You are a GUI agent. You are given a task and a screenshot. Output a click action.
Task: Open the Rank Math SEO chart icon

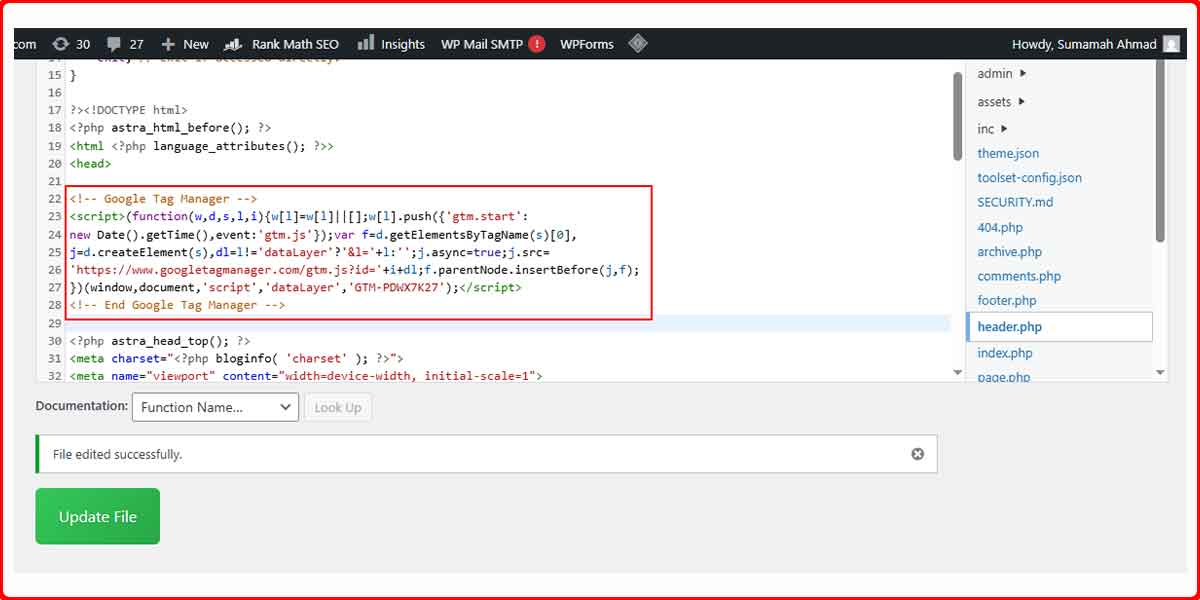point(234,44)
